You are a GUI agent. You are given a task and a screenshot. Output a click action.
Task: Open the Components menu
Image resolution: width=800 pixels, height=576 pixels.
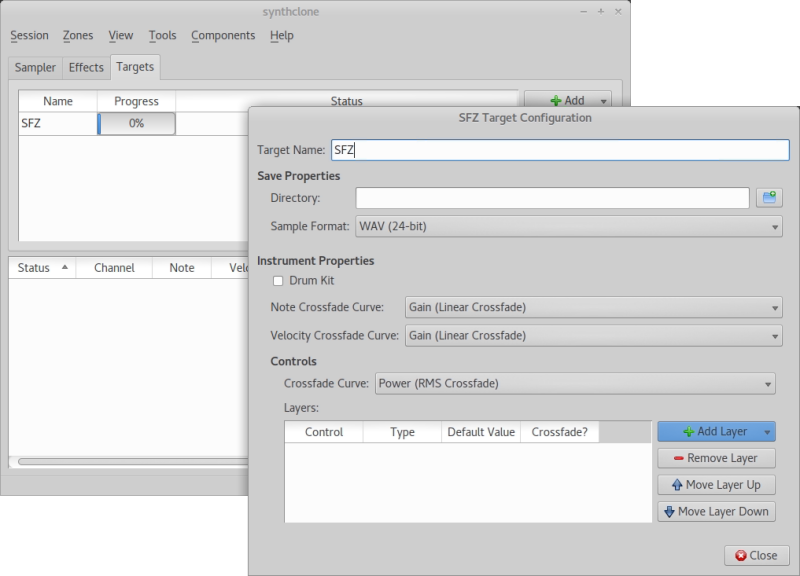pyautogui.click(x=223, y=35)
